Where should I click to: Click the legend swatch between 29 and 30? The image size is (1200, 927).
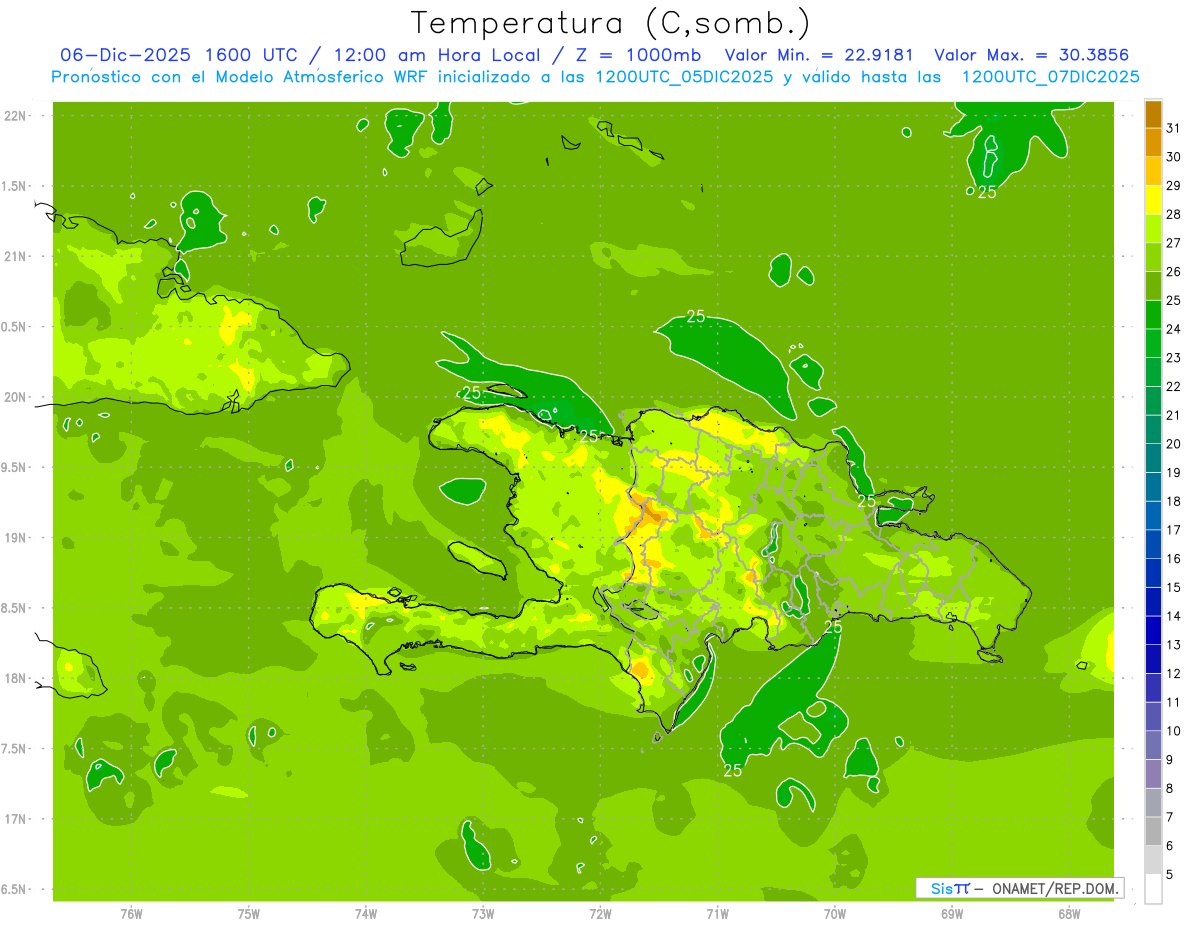[1153, 172]
